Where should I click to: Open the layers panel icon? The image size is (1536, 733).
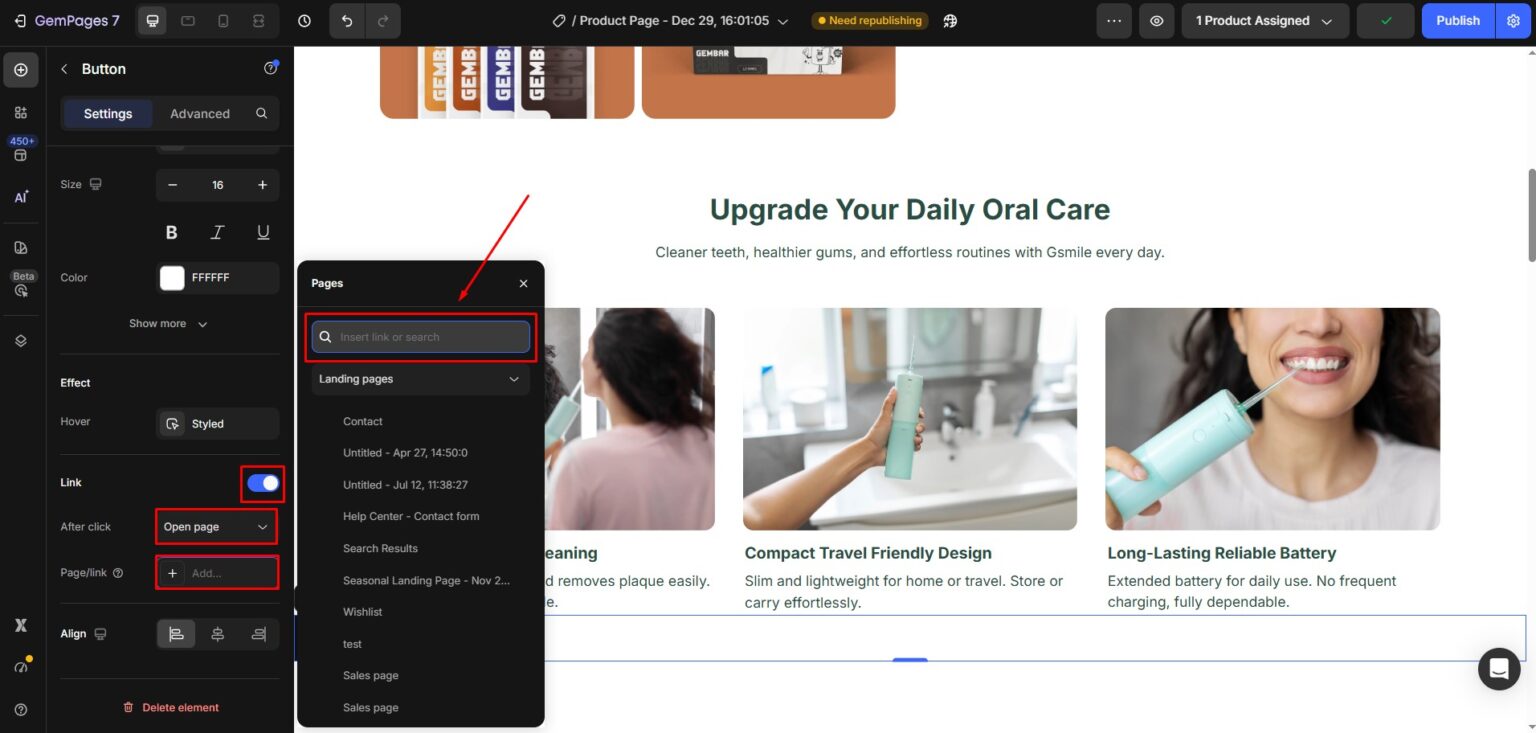pos(21,341)
